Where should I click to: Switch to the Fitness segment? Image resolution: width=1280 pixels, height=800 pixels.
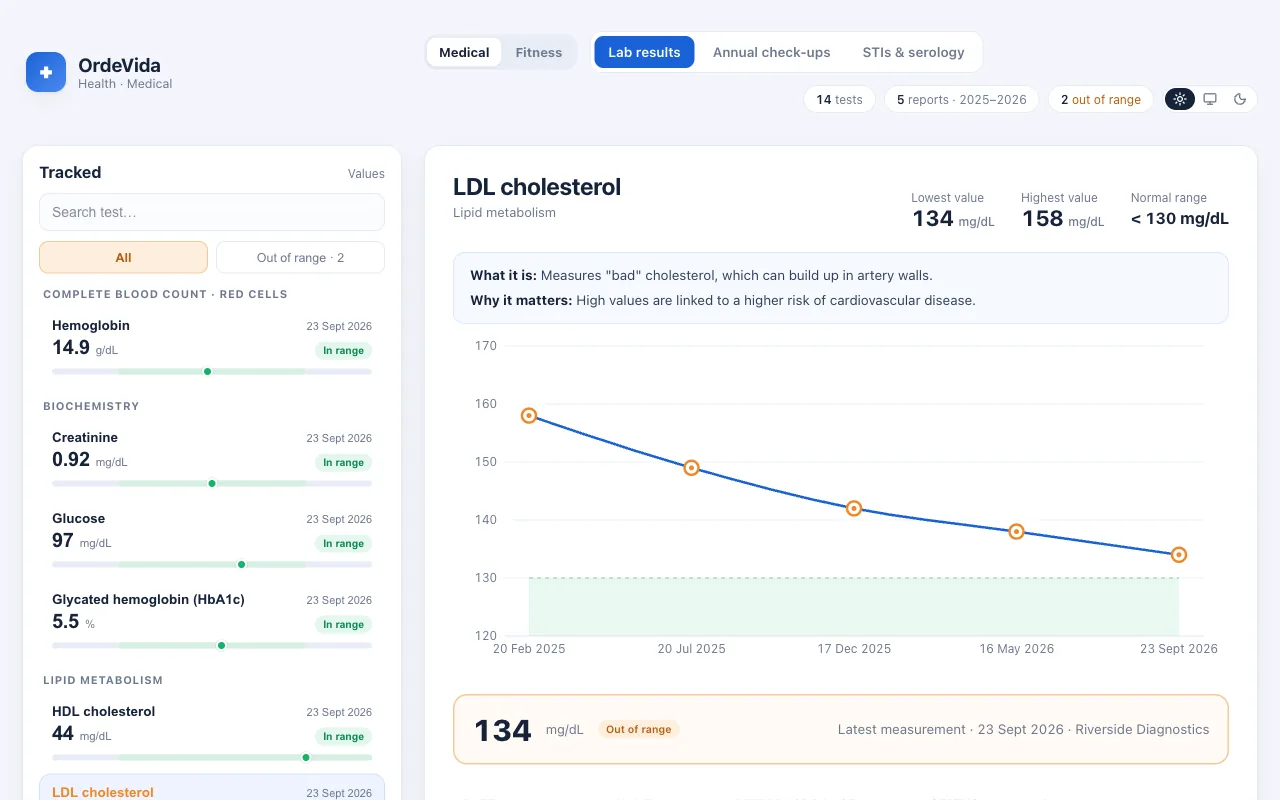[539, 52]
